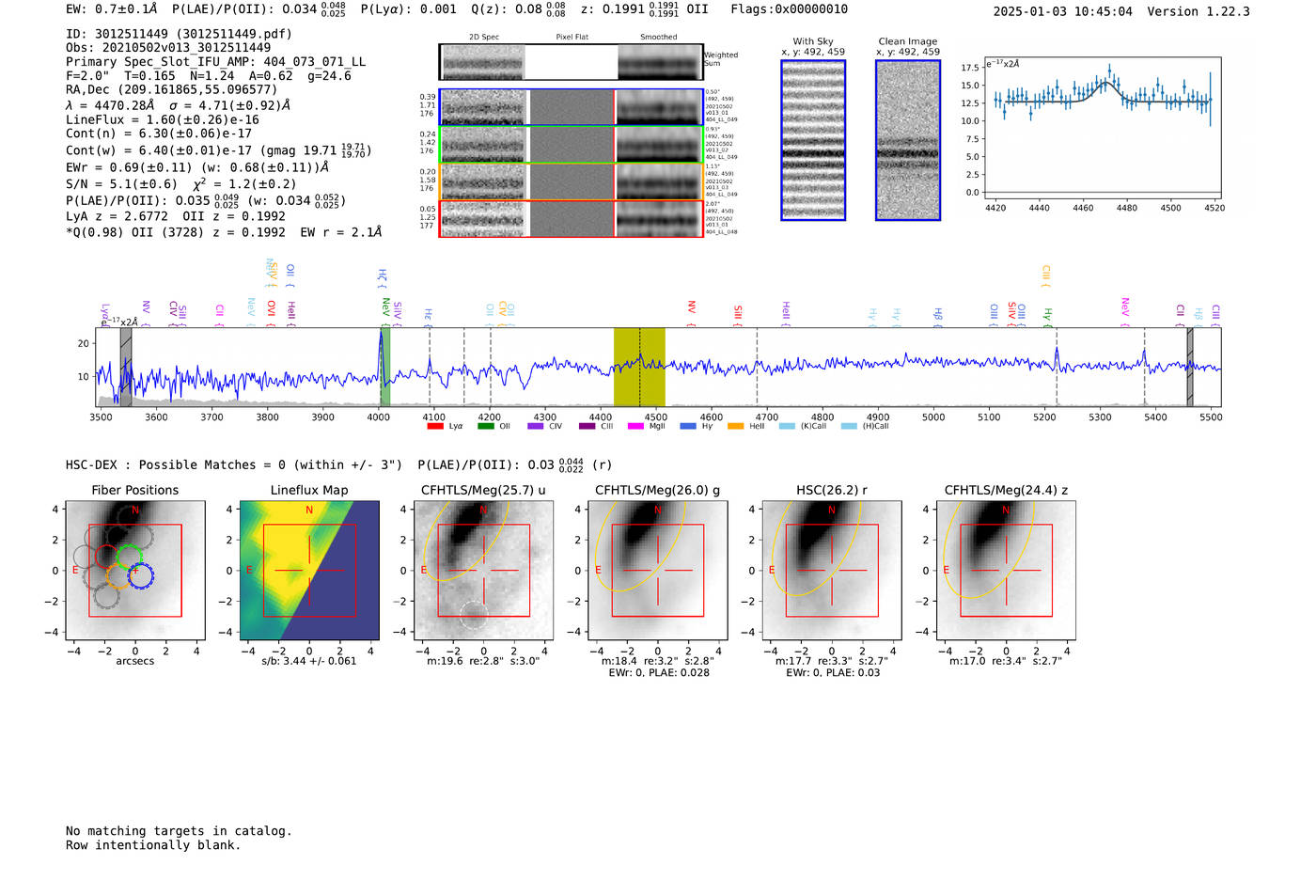Click the magenta MgII legend swatch

pyautogui.click(x=635, y=426)
